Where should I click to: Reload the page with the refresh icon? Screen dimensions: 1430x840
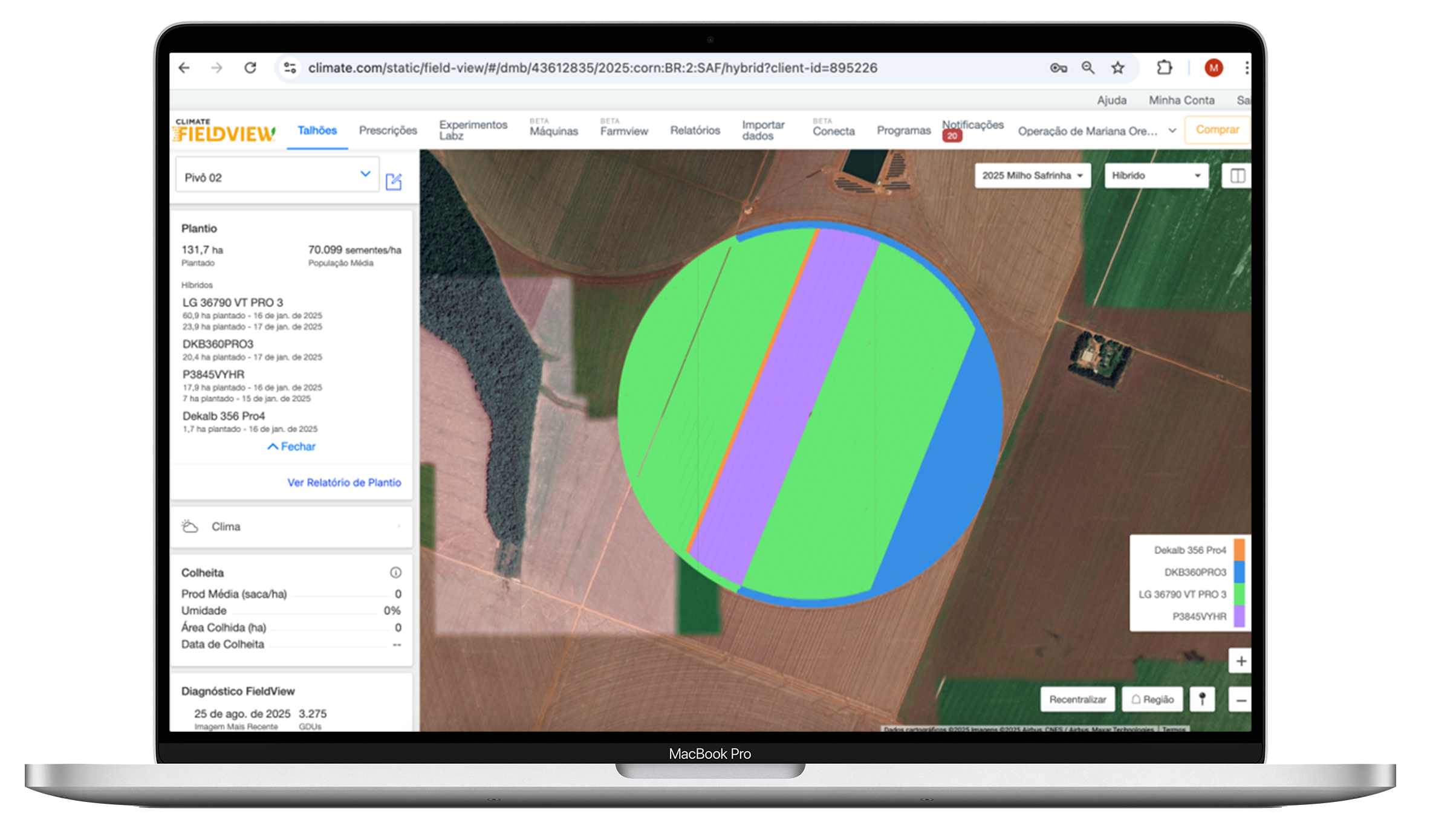[x=250, y=68]
